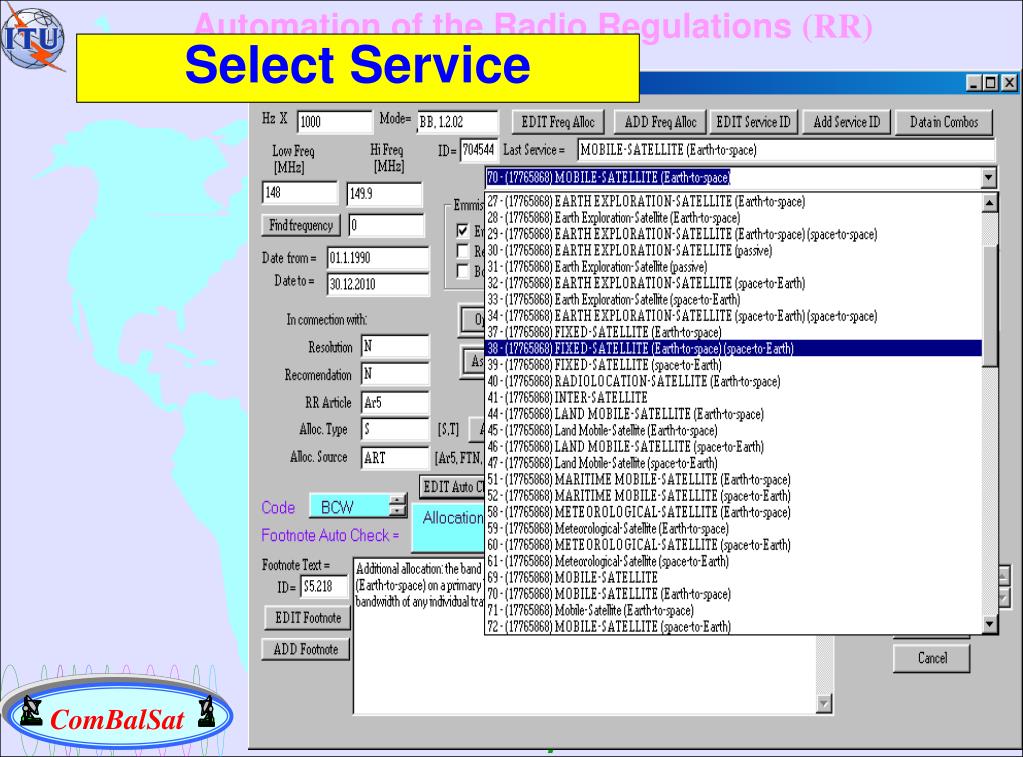Image resolution: width=1023 pixels, height=757 pixels.
Task: Click the Find frequency button
Action: pos(301,225)
